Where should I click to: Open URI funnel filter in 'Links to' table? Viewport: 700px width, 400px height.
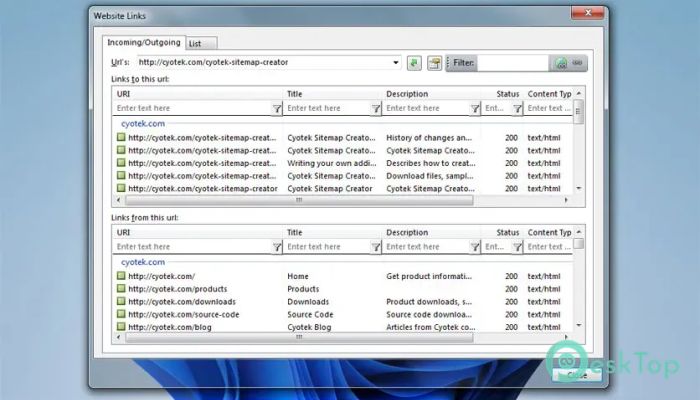tap(277, 108)
